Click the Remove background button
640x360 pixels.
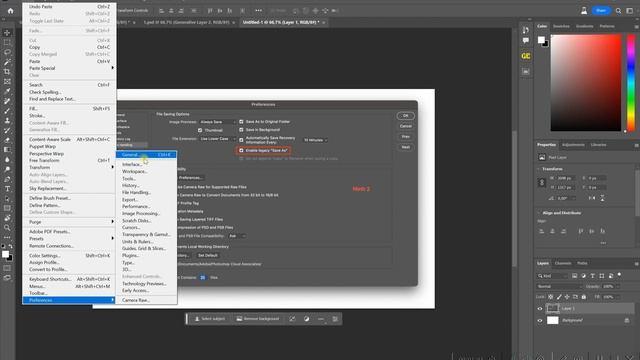[x=258, y=319]
